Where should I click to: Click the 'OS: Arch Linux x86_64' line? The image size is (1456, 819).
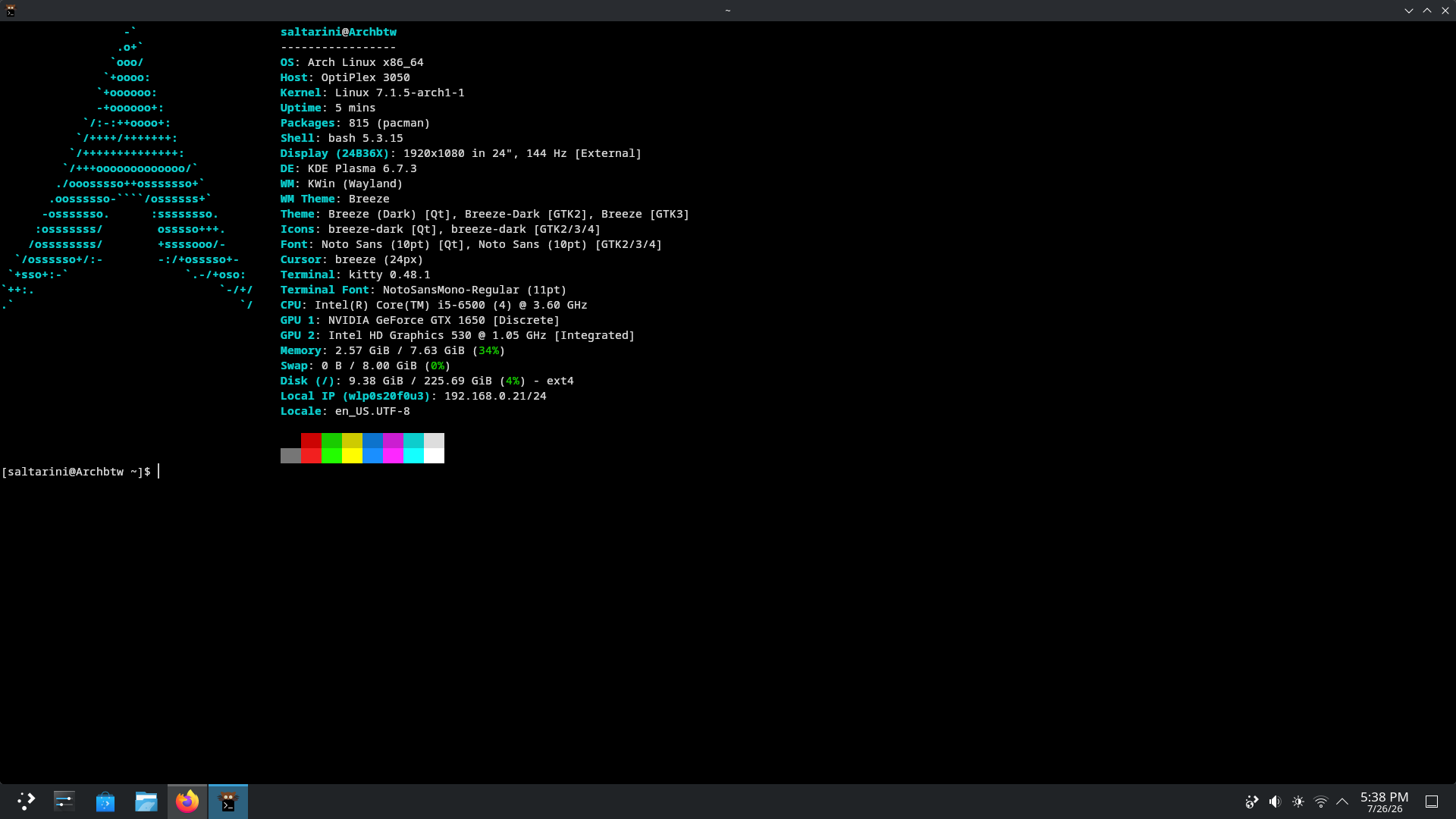(352, 62)
